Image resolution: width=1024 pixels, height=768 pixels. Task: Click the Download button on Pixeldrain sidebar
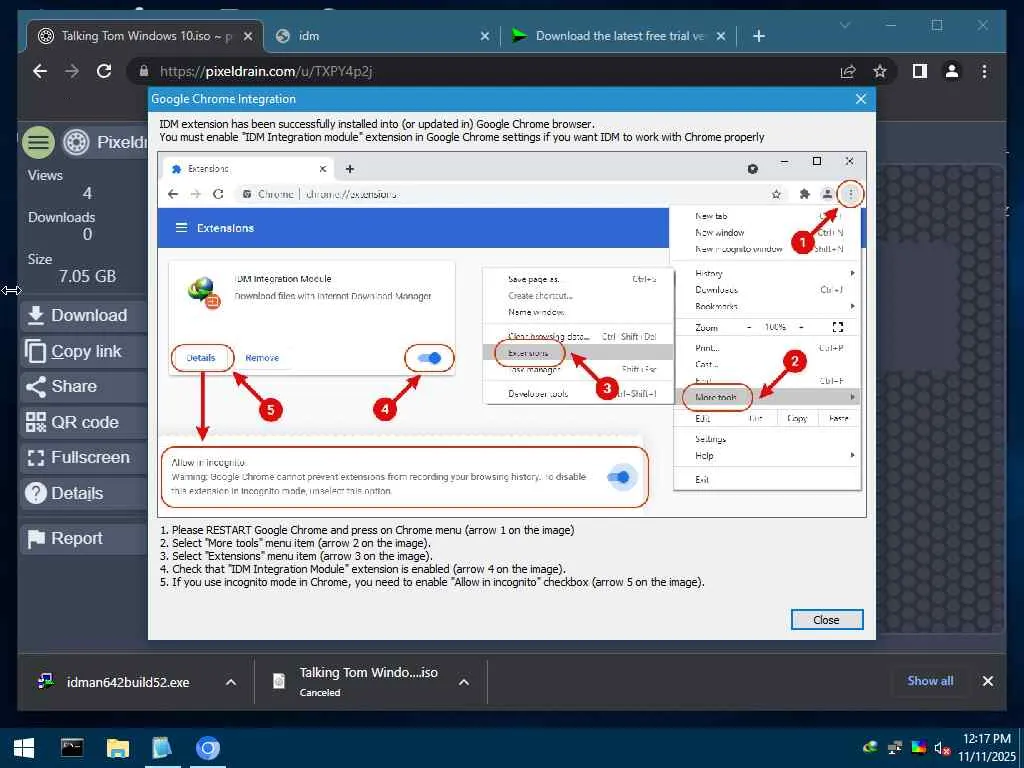pos(84,315)
